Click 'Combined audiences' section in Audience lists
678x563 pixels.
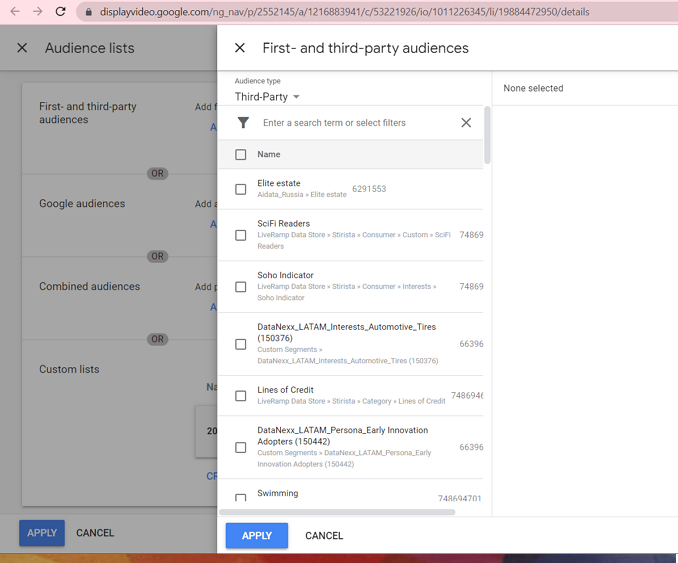(90, 286)
